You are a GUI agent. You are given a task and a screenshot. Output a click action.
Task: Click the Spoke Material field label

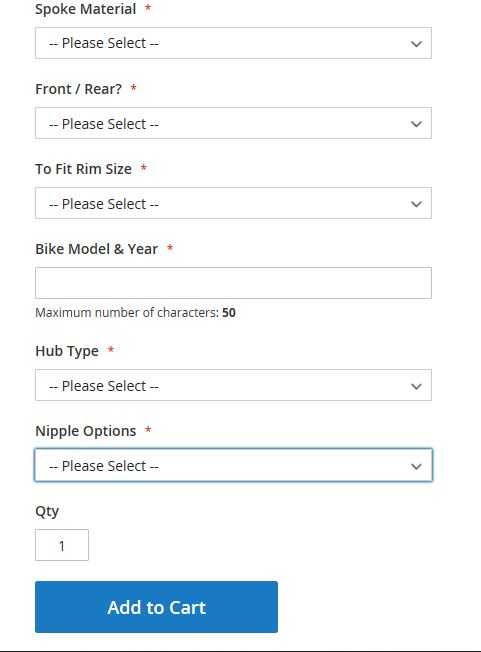pos(86,9)
